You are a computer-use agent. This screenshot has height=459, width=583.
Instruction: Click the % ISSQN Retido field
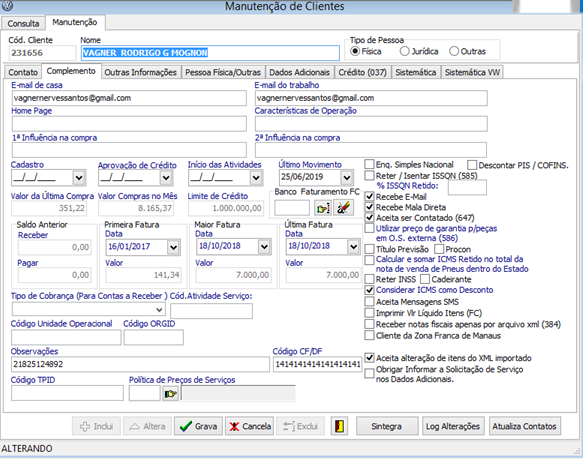tap(467, 187)
